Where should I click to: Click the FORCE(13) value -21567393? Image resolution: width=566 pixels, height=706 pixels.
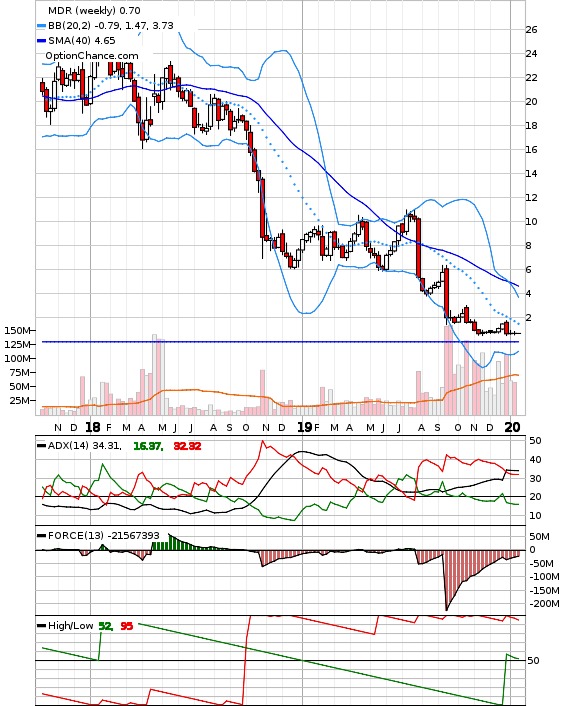[x=131, y=536]
